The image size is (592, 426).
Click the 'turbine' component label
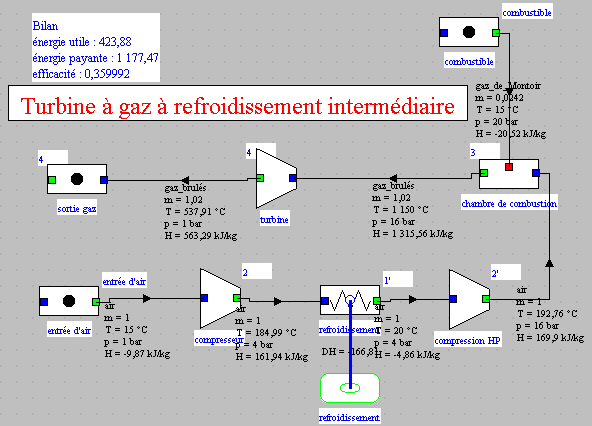pyautogui.click(x=274, y=220)
